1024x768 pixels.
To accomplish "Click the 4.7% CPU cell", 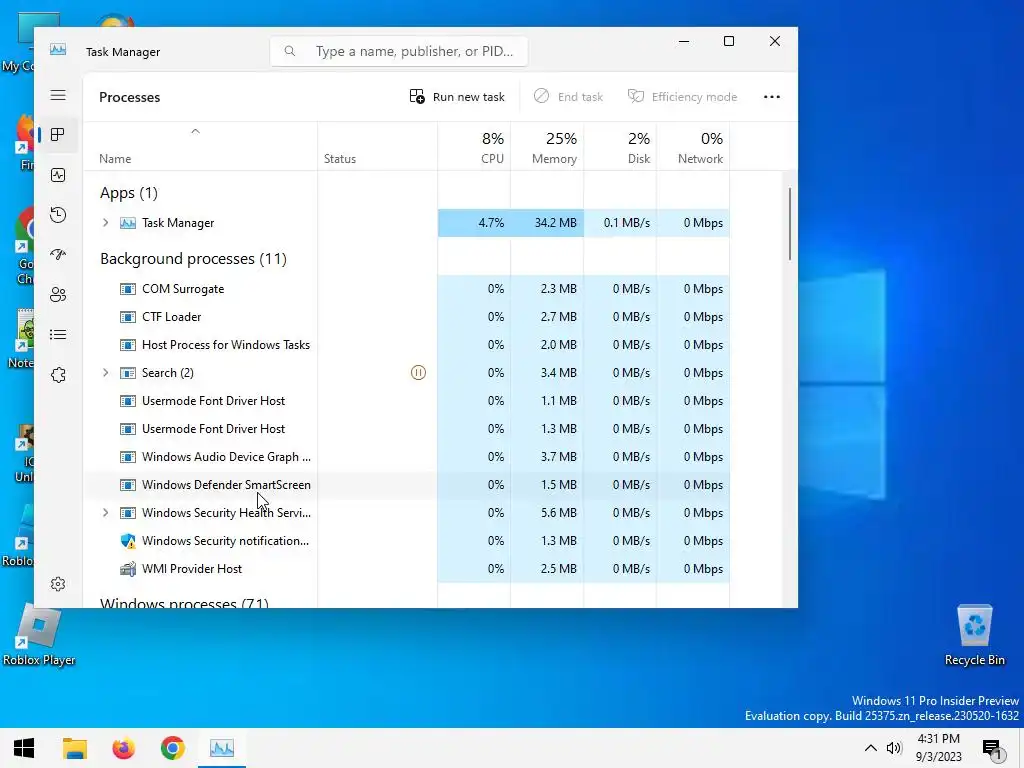I will click(474, 223).
